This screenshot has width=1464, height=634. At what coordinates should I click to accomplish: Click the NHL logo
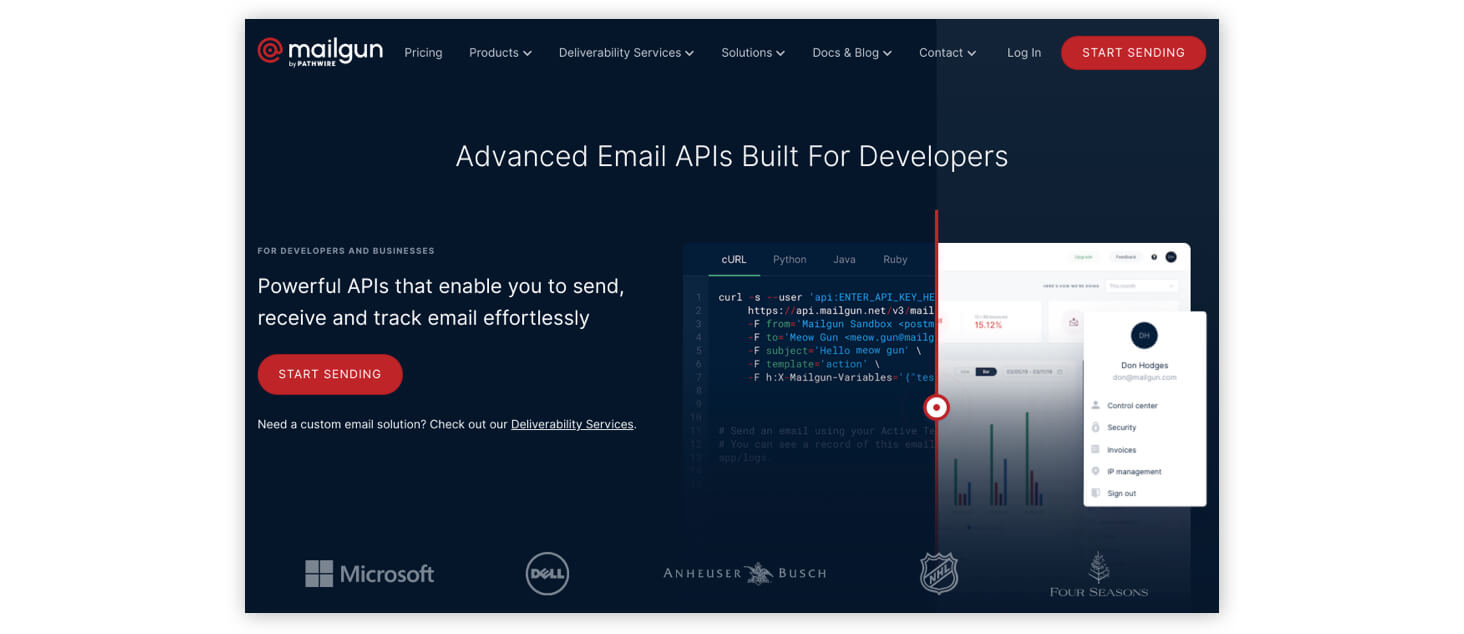click(937, 573)
